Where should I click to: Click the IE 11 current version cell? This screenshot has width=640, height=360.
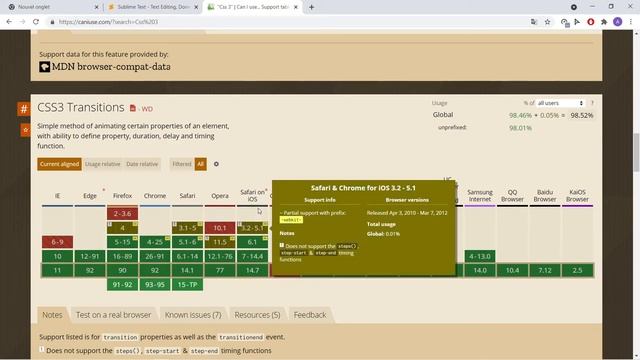(57, 270)
